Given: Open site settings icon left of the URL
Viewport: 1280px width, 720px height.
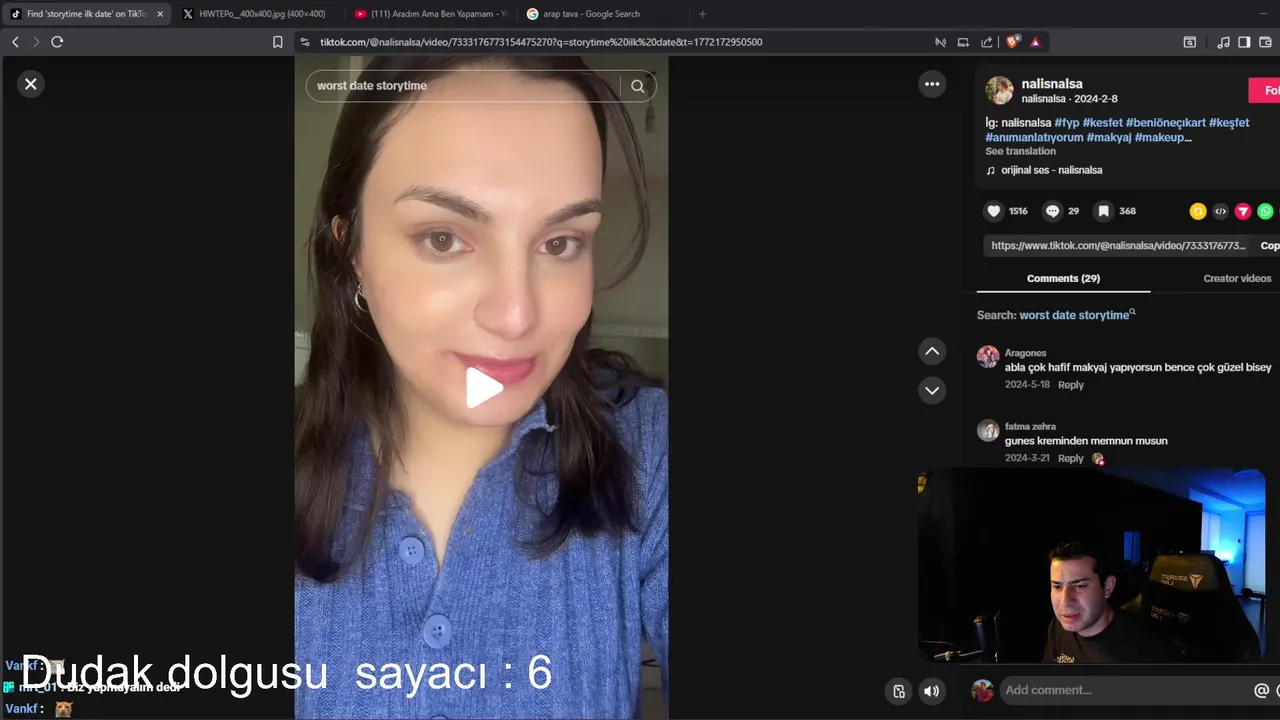Looking at the screenshot, I should coord(305,42).
